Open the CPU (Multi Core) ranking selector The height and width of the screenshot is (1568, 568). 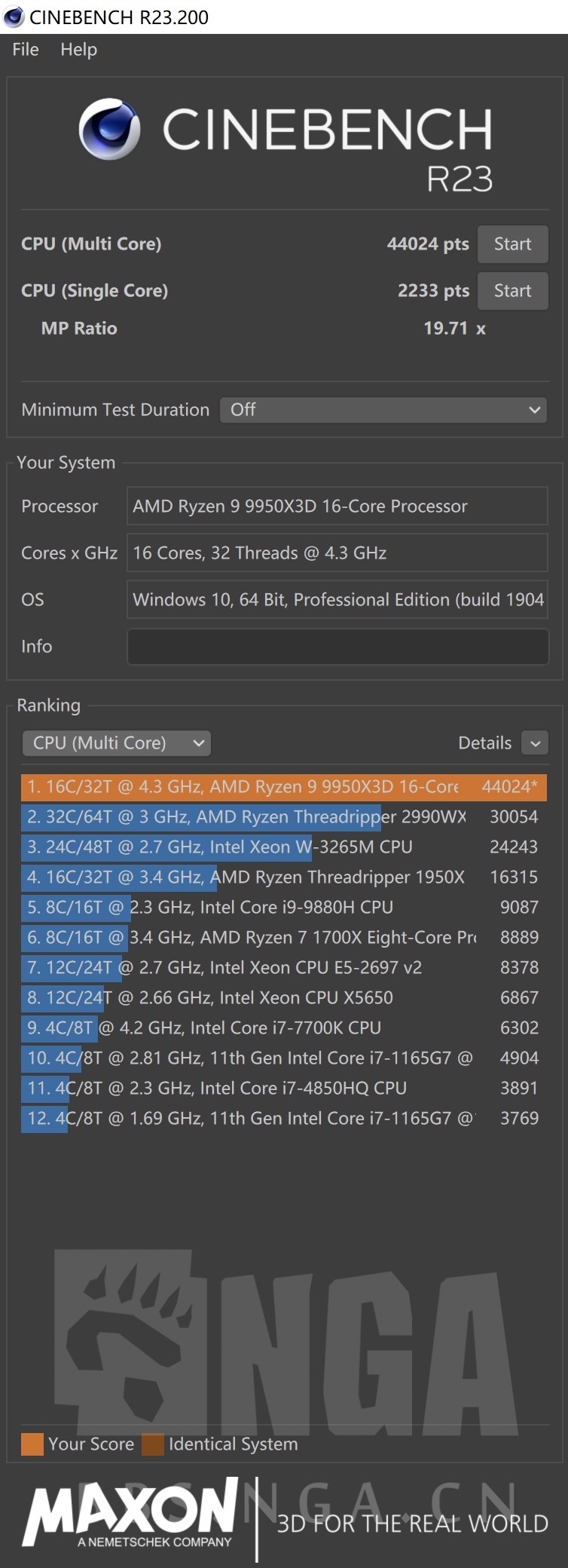(116, 743)
